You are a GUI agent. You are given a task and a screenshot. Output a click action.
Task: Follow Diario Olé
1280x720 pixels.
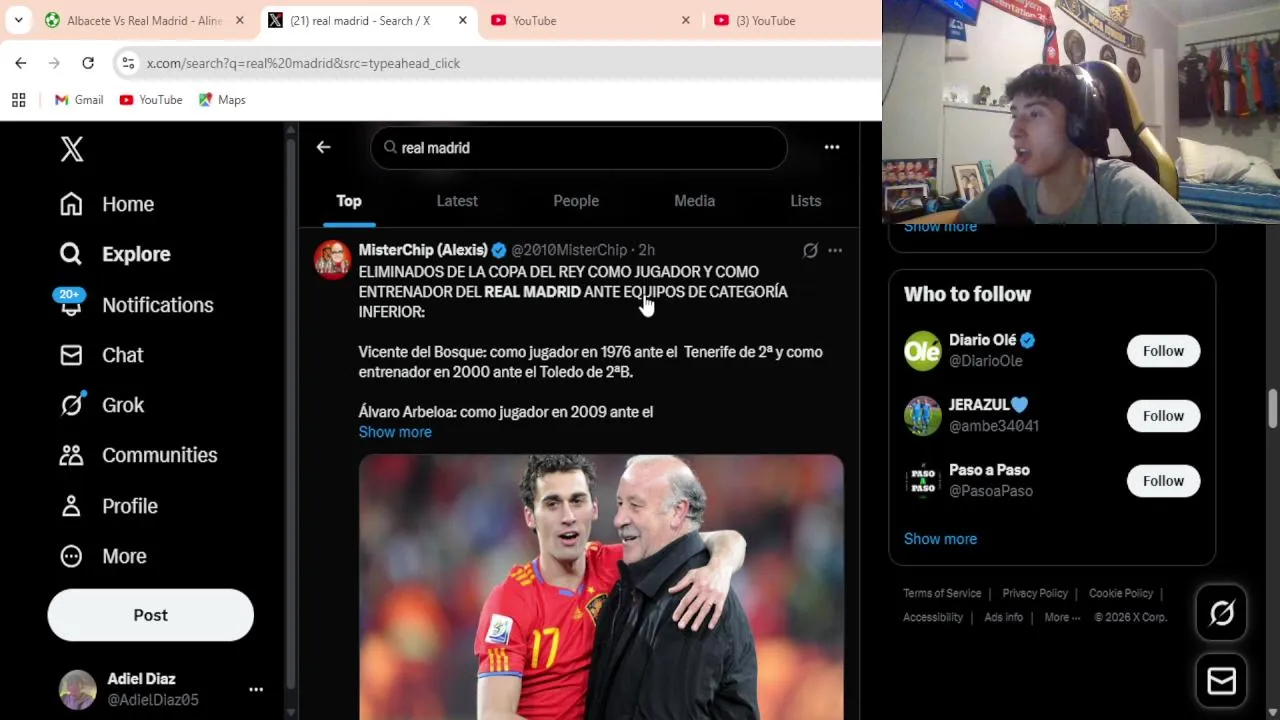[1163, 351]
